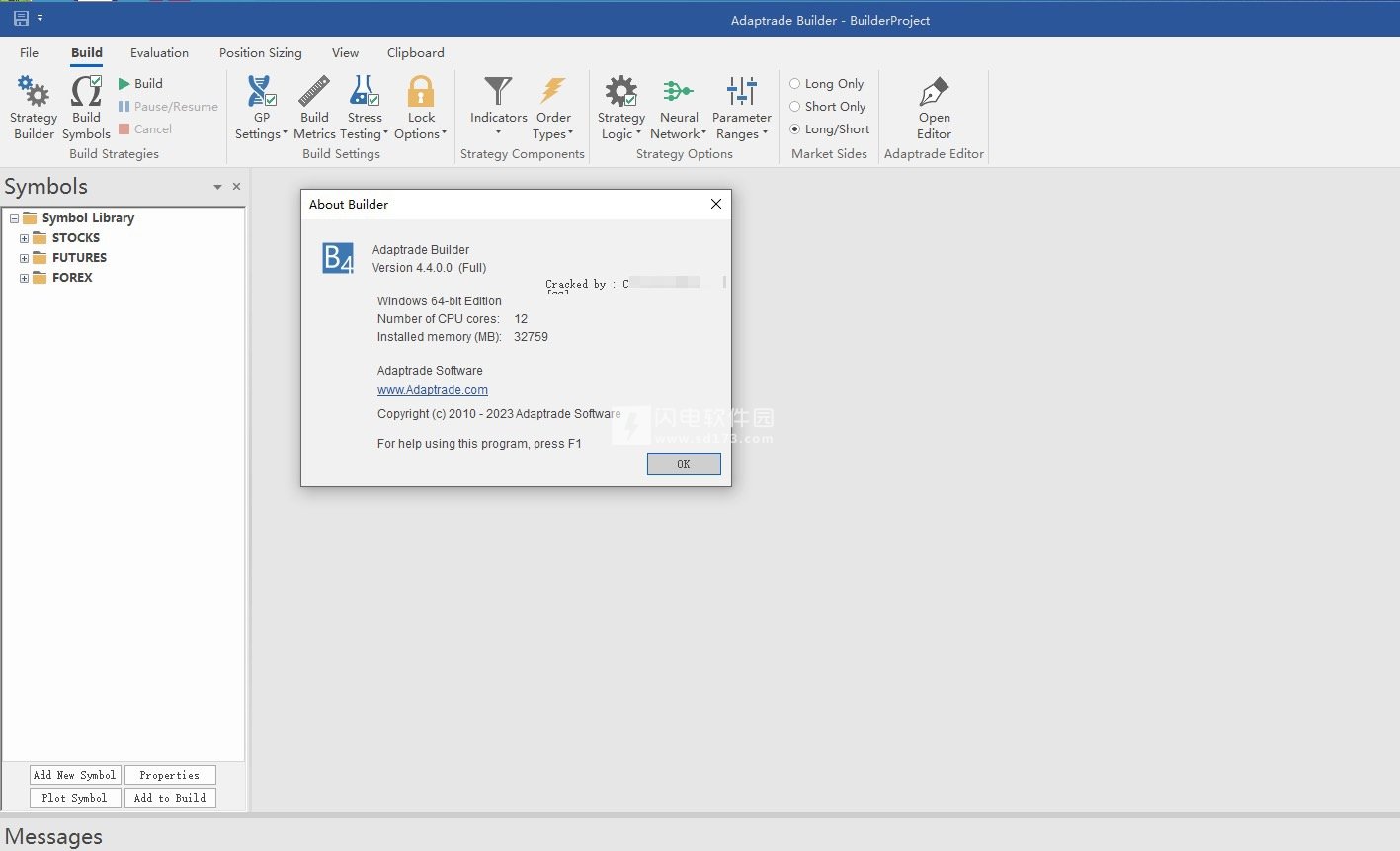Open the Symbols panel dropdown arrow

pos(217,187)
